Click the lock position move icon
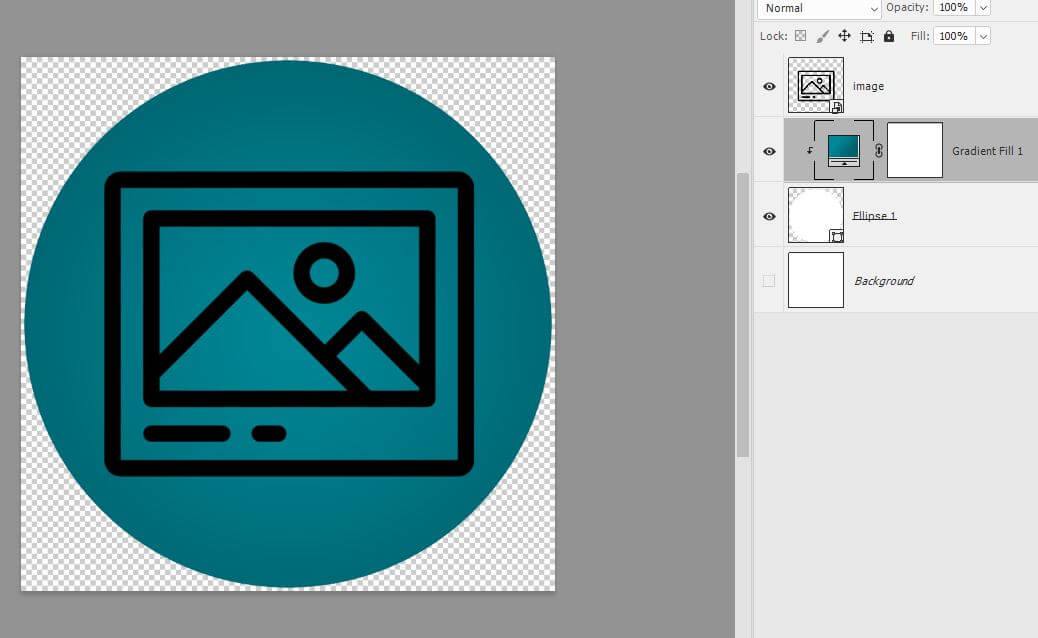Screen dimensions: 1038x638 coord(844,36)
